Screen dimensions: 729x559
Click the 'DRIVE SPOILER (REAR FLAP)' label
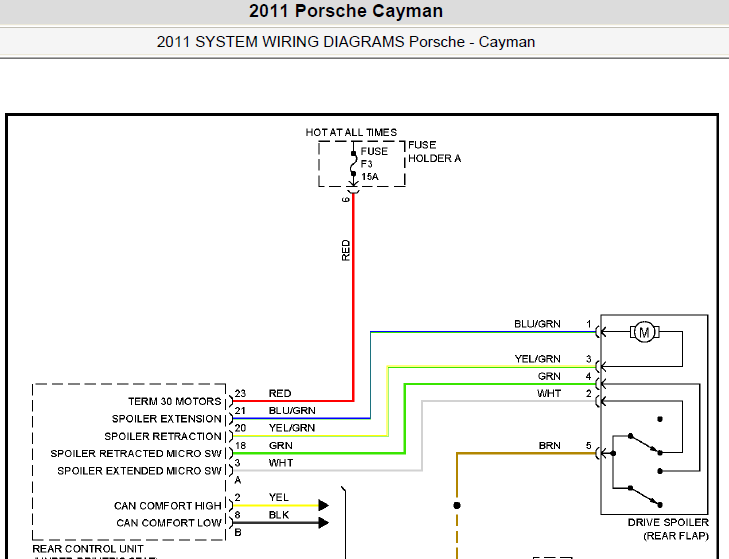point(668,529)
